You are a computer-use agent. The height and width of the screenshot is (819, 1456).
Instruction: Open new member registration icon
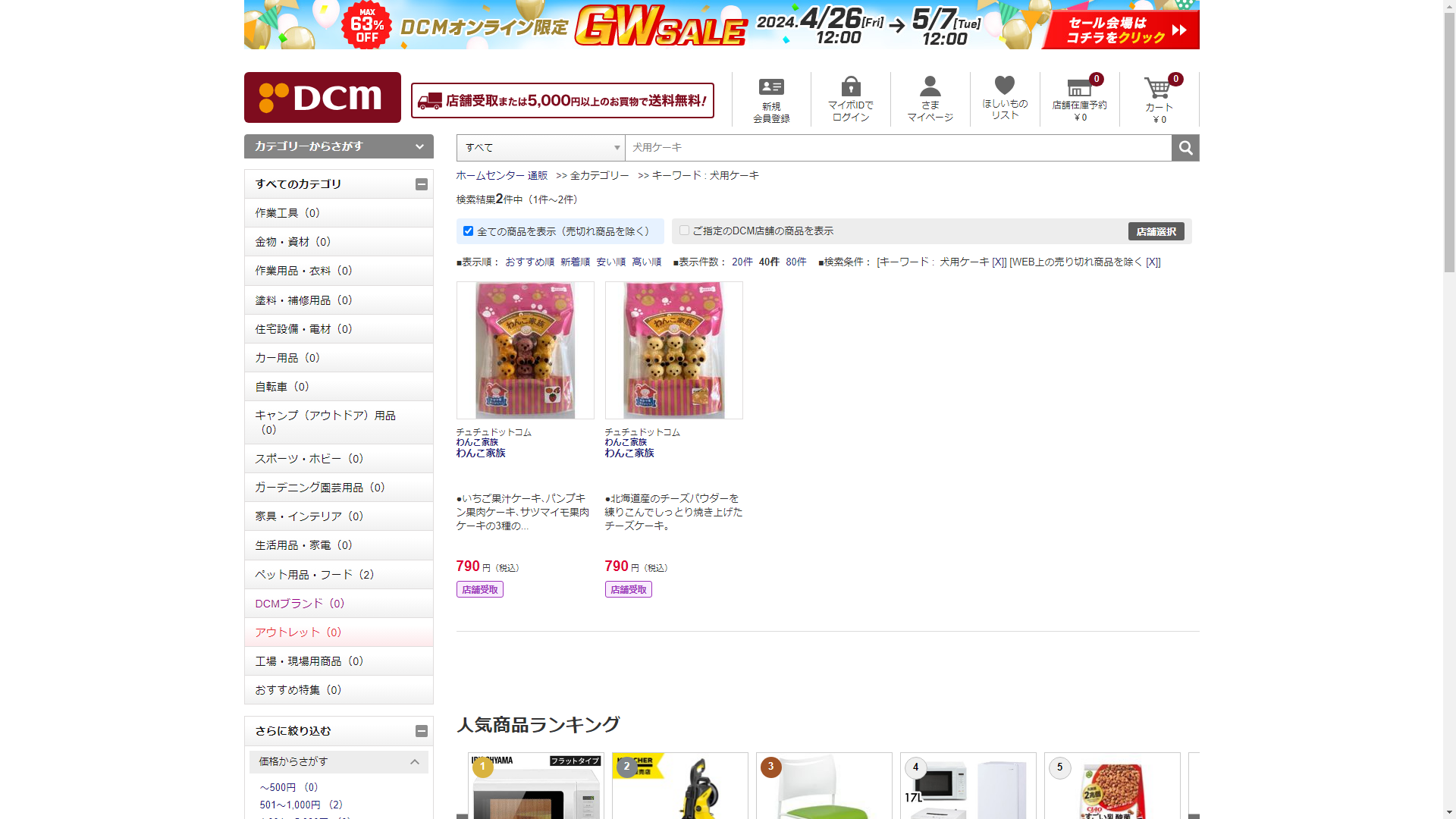(771, 87)
